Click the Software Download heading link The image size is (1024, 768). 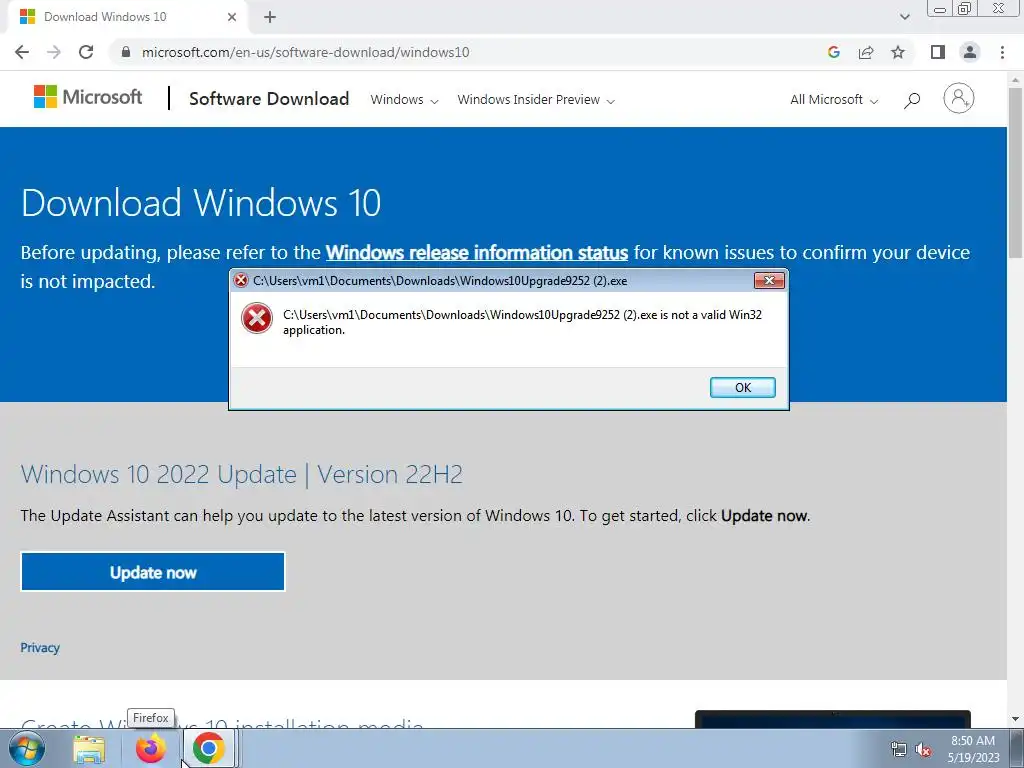(269, 99)
